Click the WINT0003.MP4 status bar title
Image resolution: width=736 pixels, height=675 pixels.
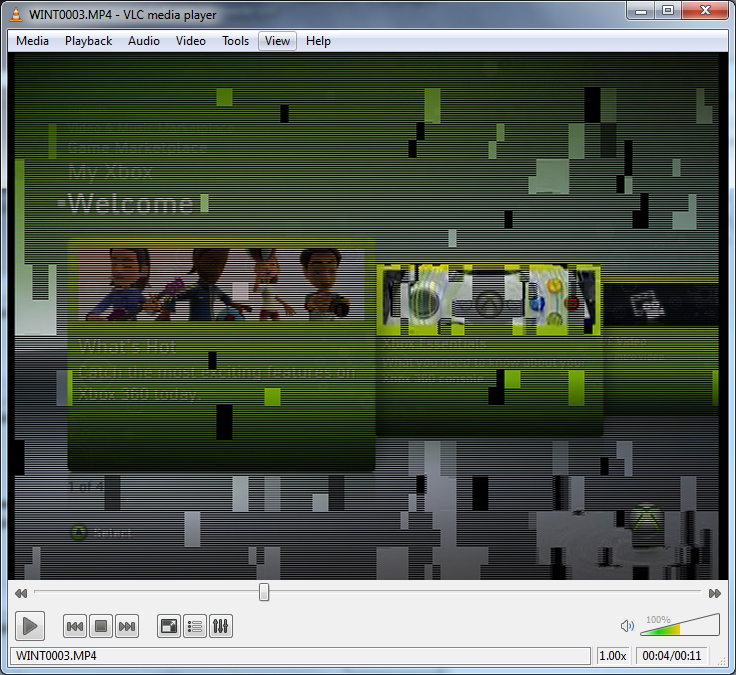300,656
